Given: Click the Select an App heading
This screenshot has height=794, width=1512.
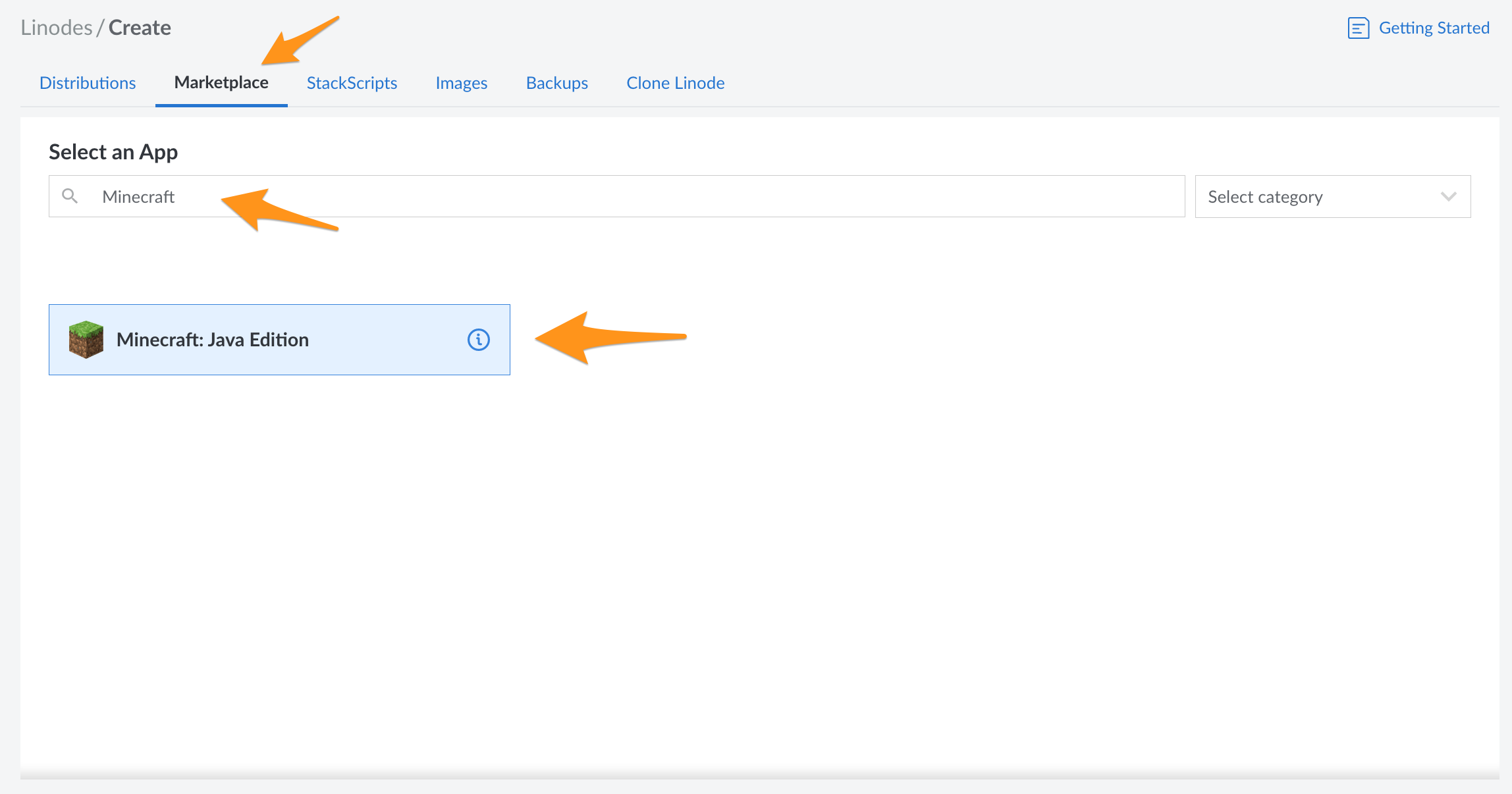Looking at the screenshot, I should click(113, 152).
